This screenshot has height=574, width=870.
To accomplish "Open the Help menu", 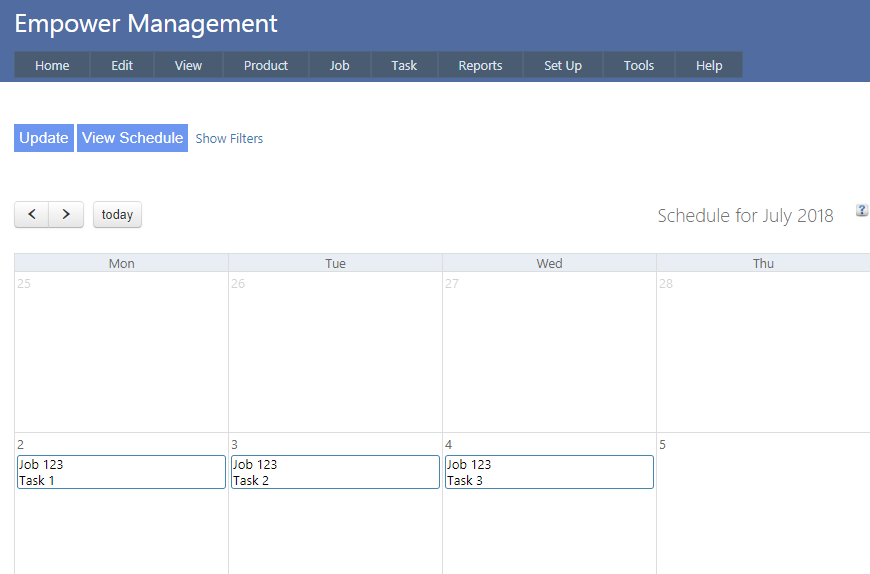I will (709, 65).
